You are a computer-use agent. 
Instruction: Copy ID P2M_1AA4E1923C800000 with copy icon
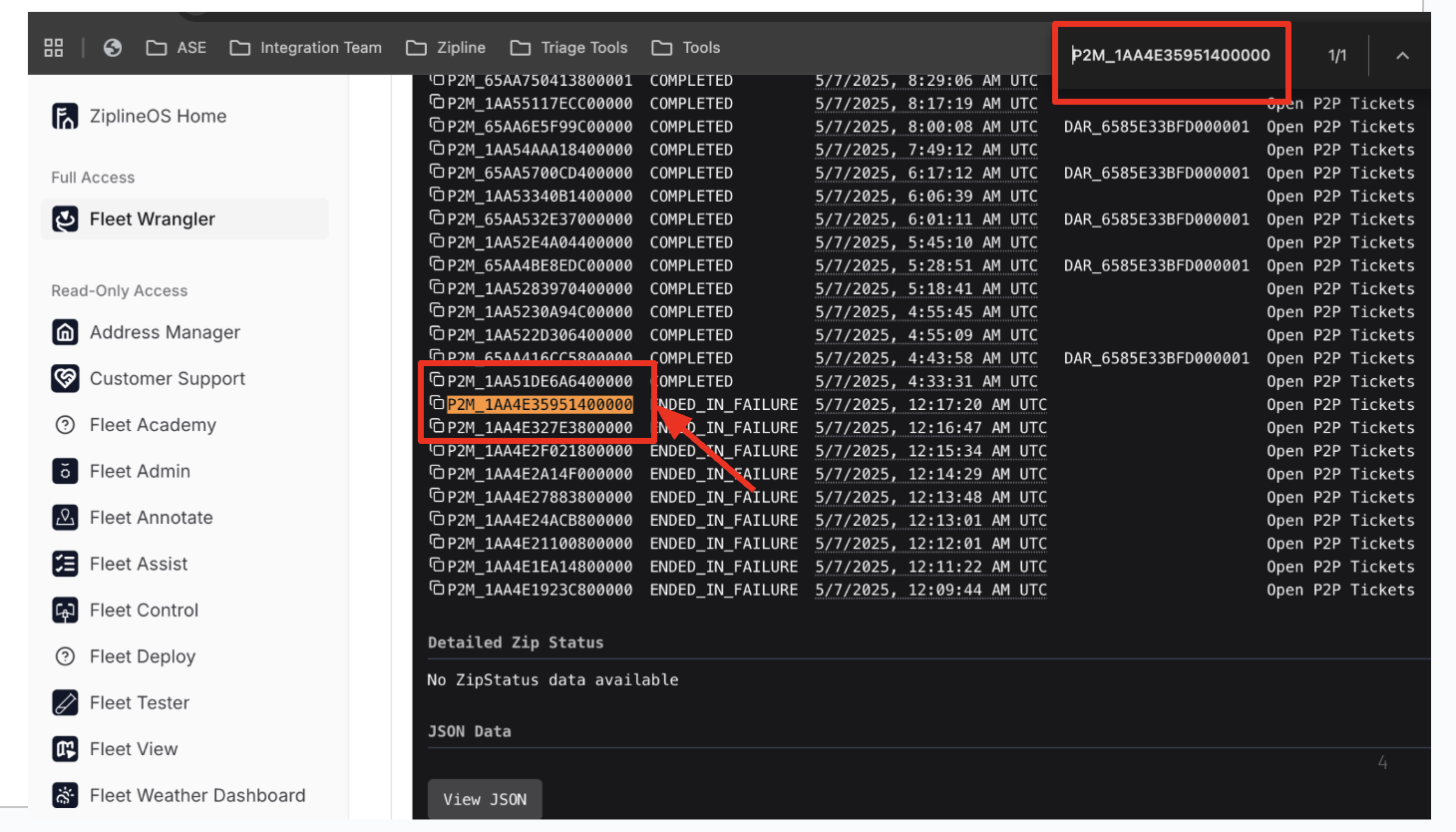(x=437, y=589)
